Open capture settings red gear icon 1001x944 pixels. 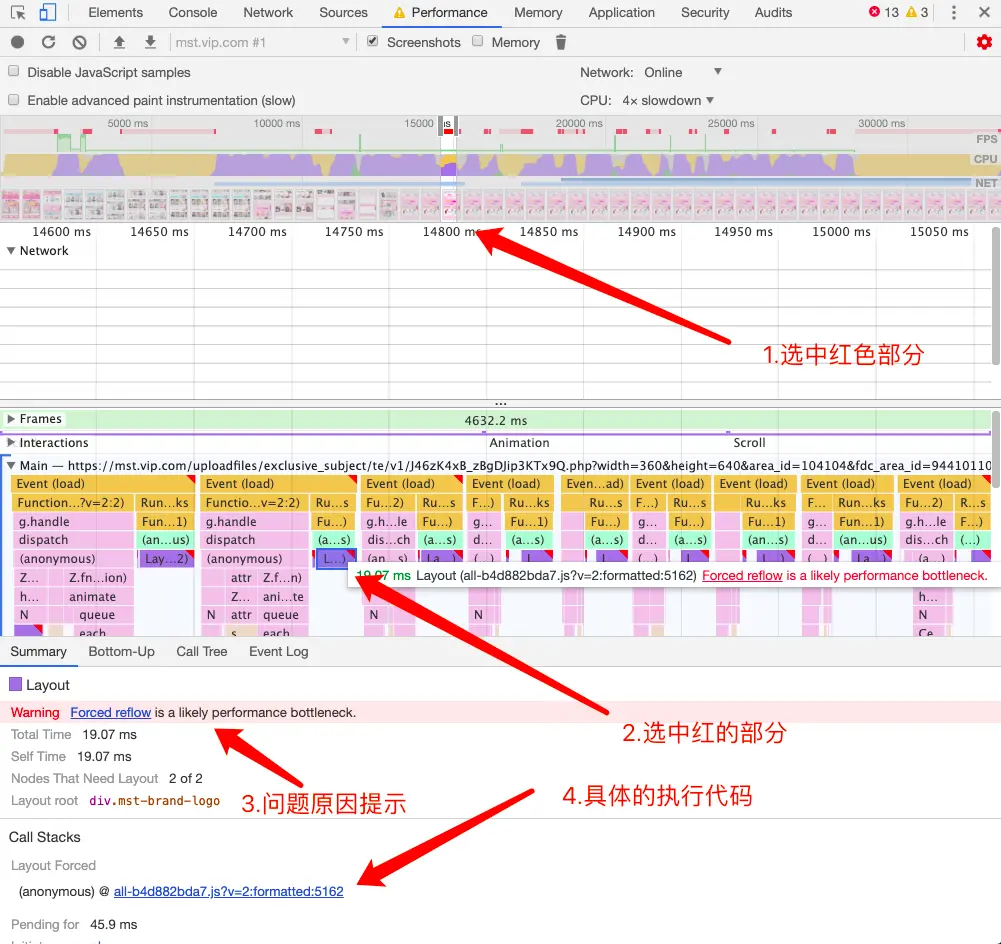pos(984,42)
